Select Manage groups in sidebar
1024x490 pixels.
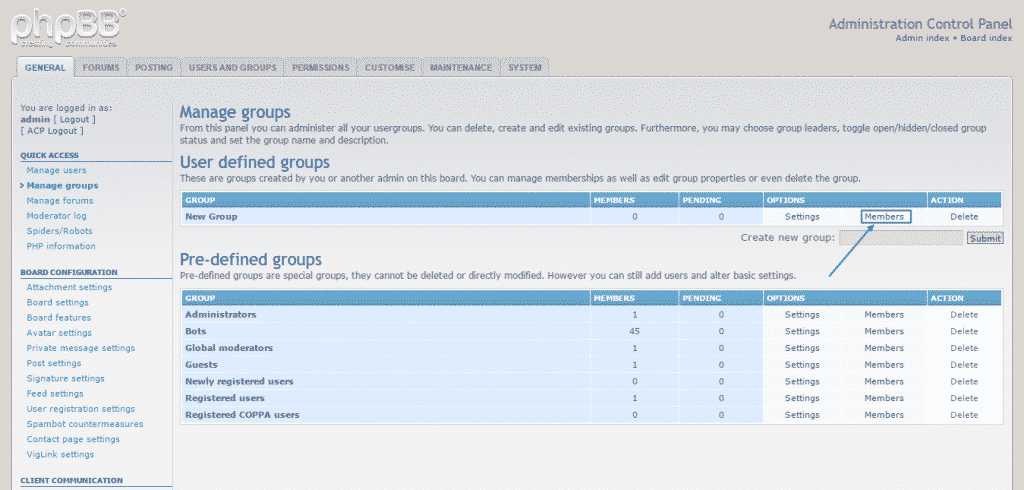tap(63, 186)
